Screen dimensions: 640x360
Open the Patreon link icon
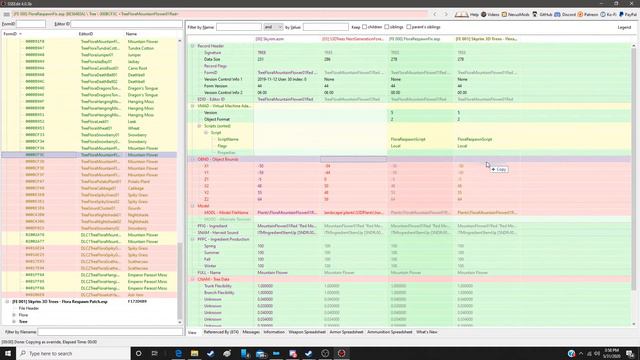pos(580,14)
